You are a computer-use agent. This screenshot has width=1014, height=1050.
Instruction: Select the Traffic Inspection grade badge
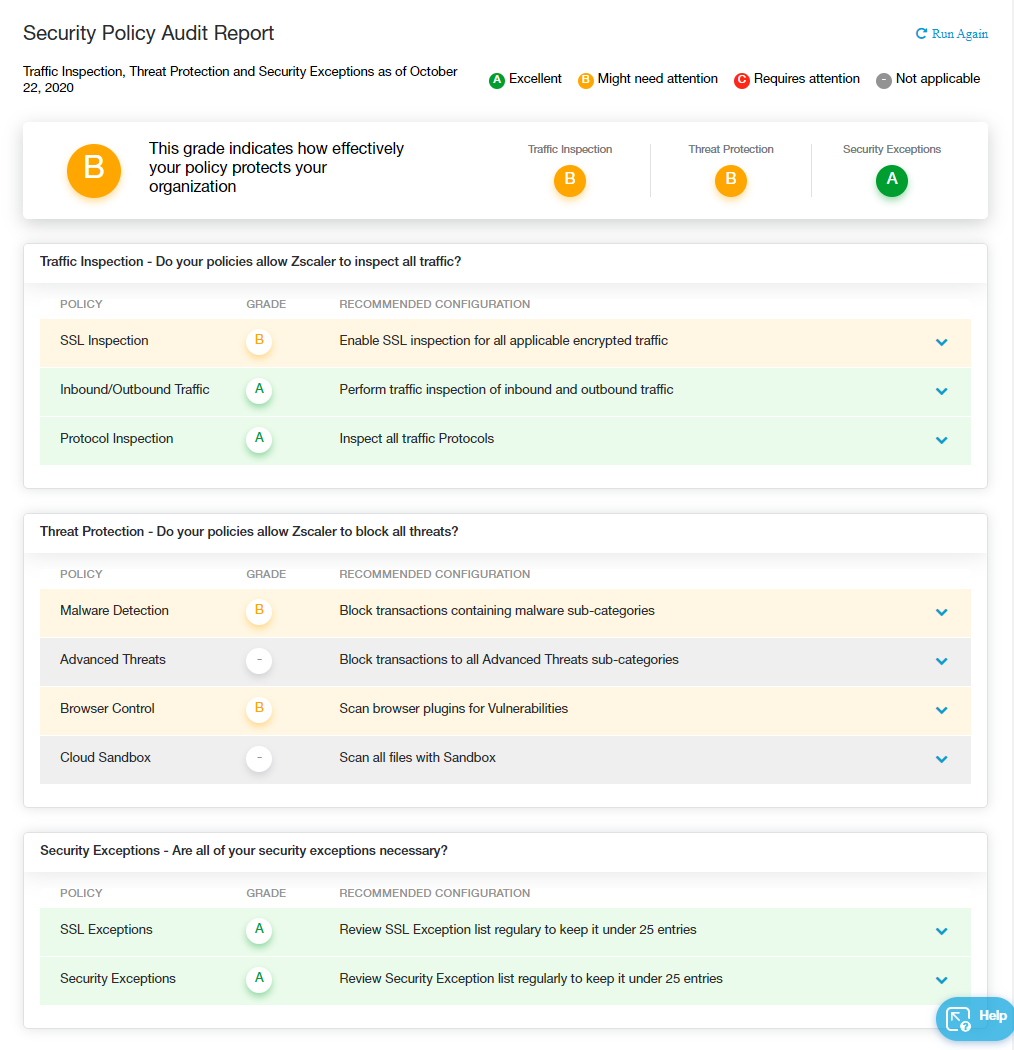point(570,181)
